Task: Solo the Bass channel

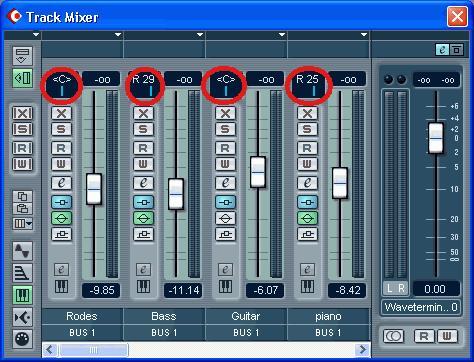Action: tap(143, 129)
